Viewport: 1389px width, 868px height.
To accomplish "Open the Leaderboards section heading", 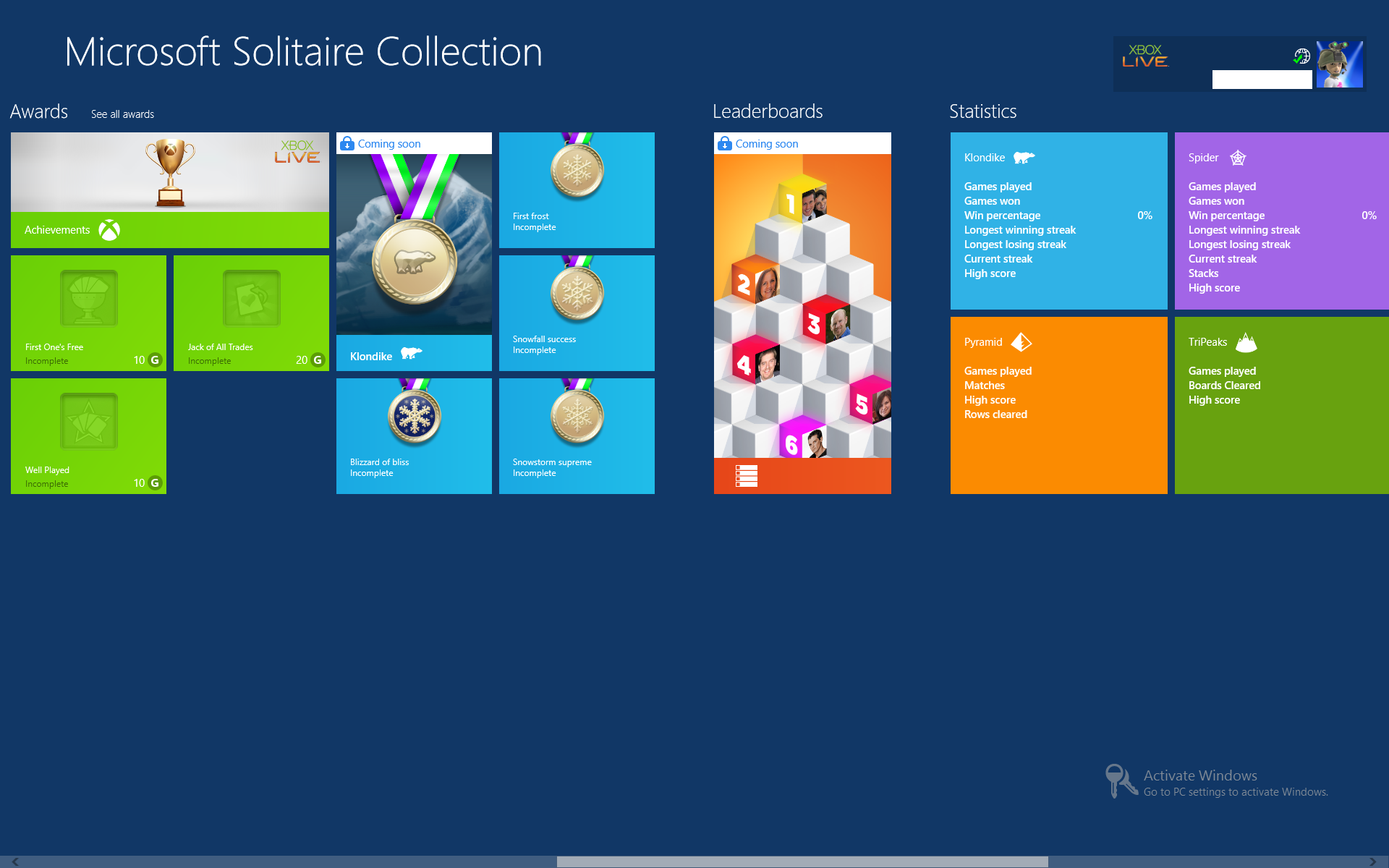I will click(x=768, y=111).
